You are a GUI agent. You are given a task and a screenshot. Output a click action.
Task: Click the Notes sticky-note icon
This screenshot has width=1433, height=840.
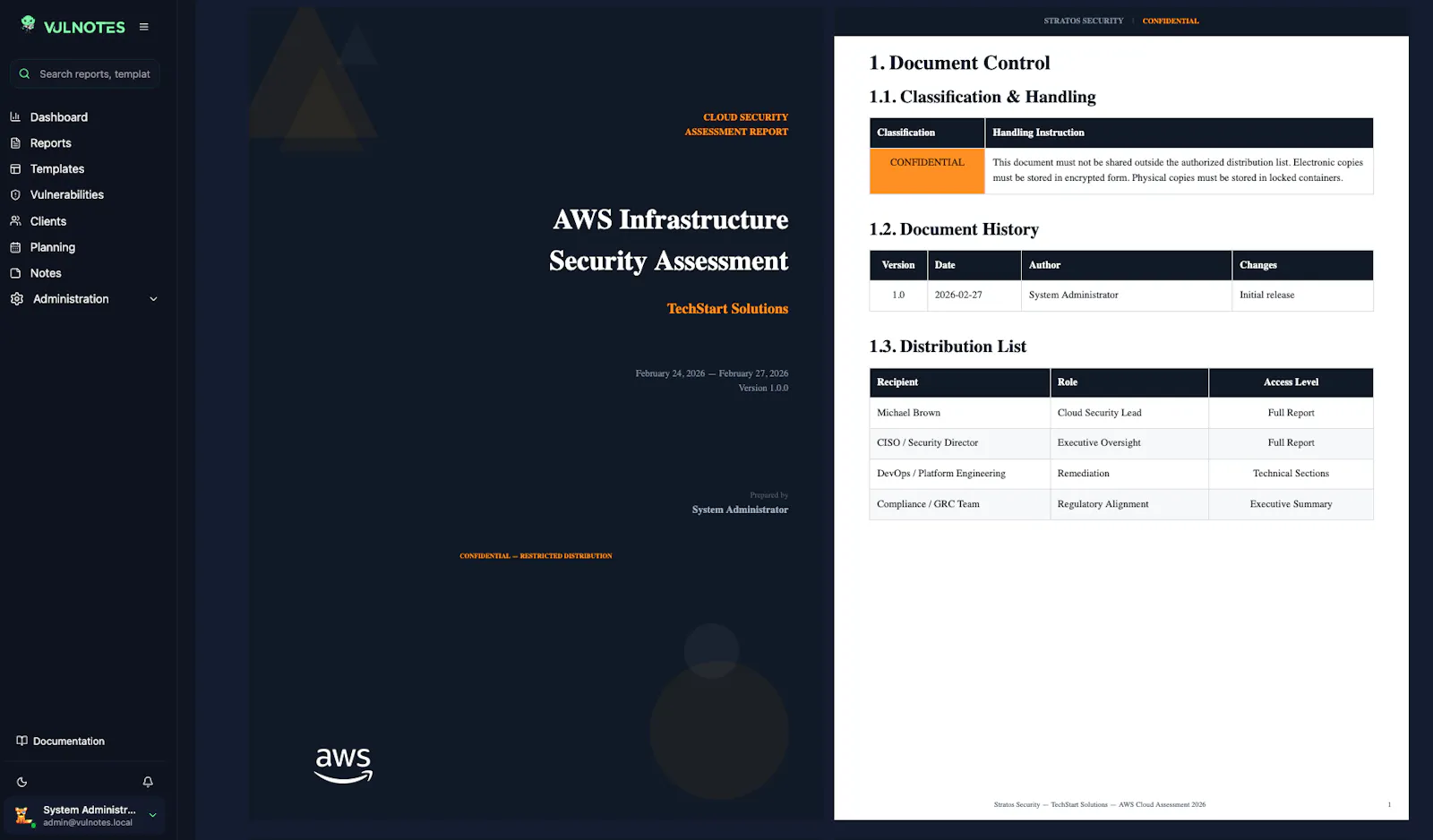[x=15, y=273]
